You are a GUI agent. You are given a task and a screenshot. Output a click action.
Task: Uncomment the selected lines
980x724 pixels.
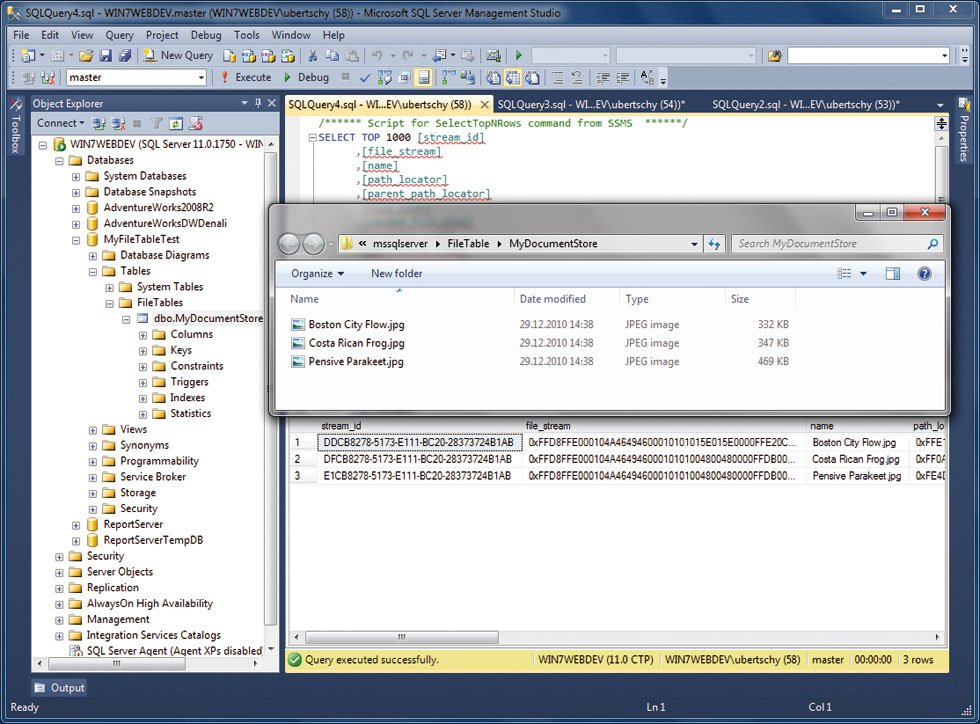577,78
